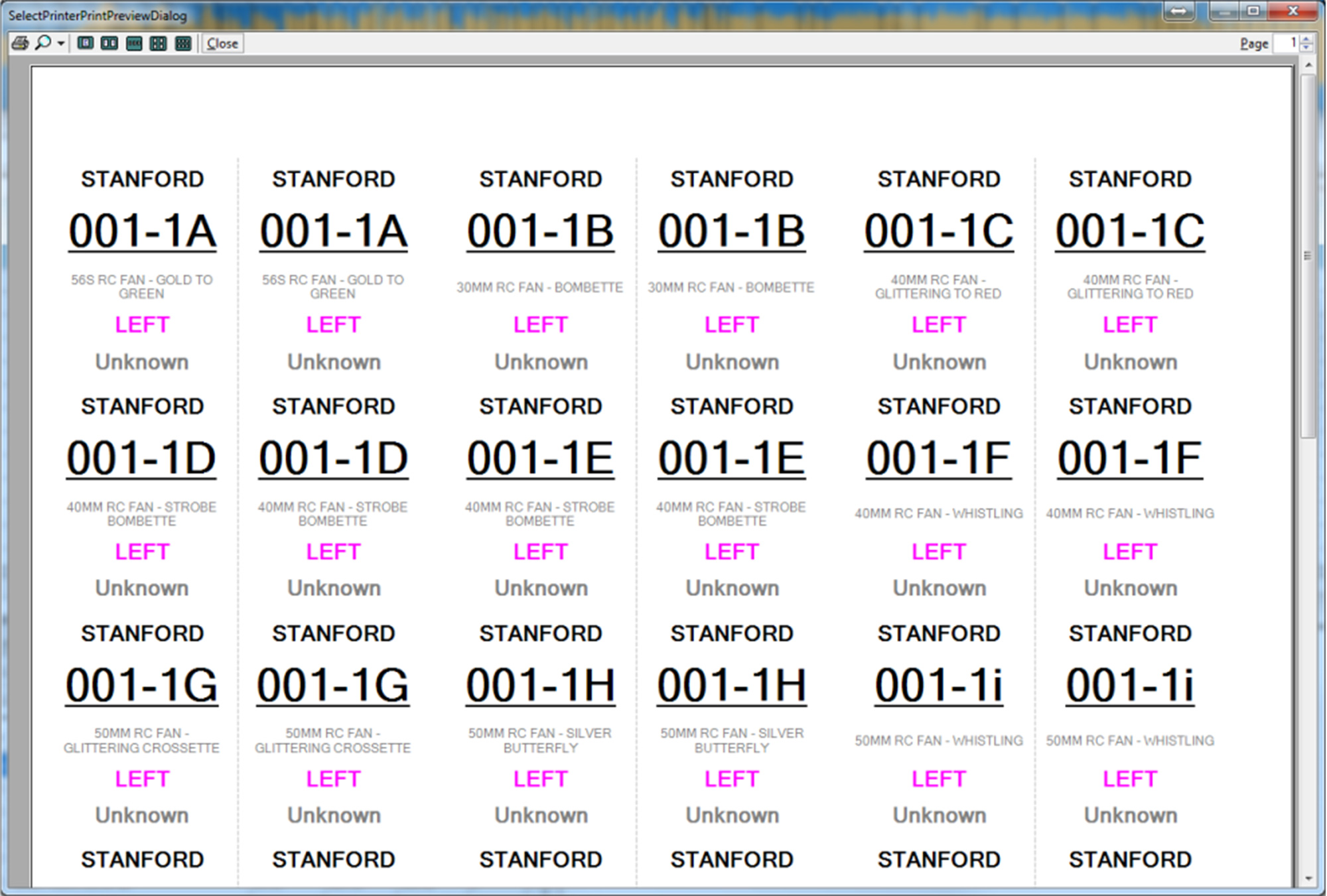Switch to one-page preview layout
Viewport: 1327px width, 896px height.
click(85, 43)
